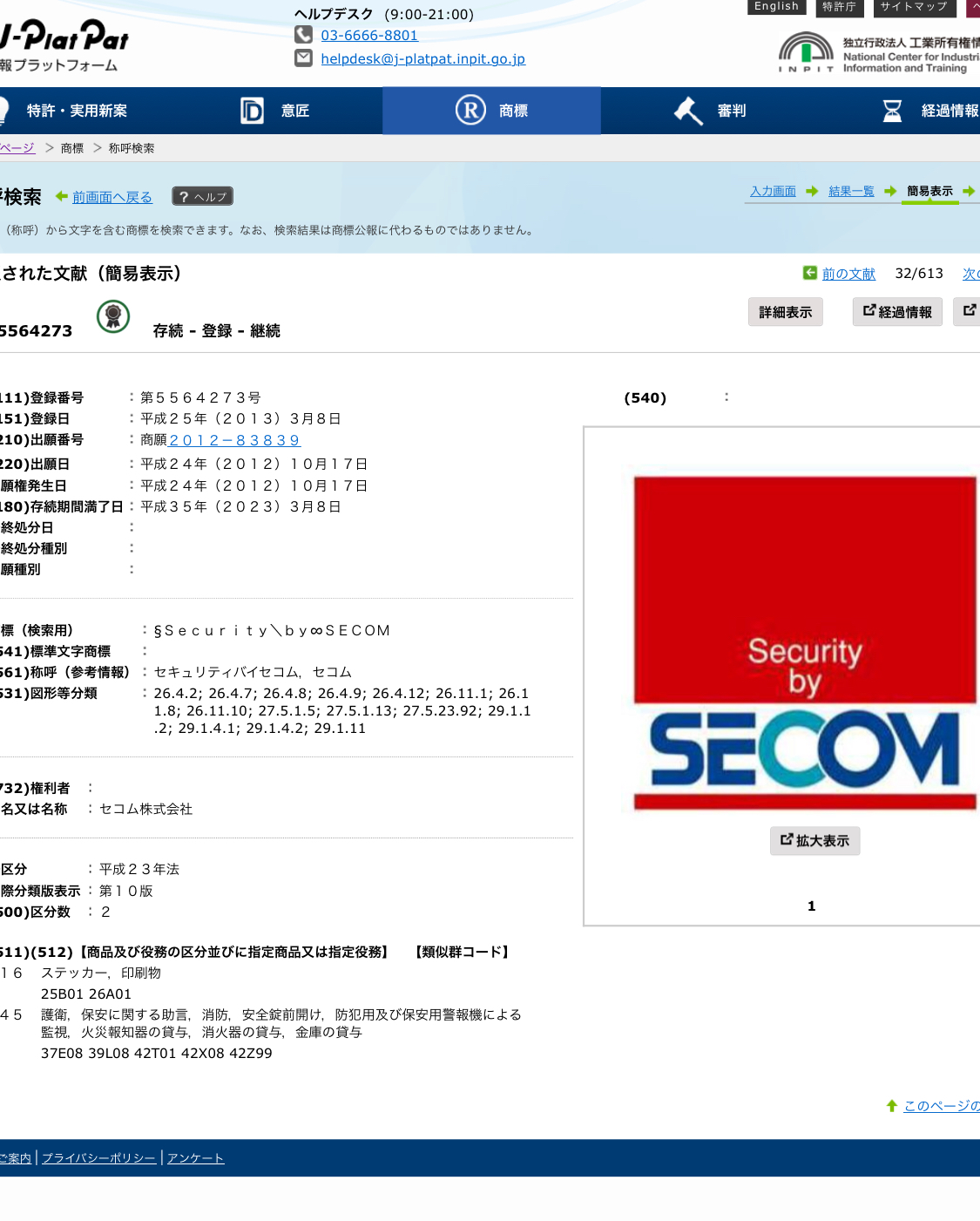Call helpdesk number 03-6666-8801 link

pyautogui.click(x=369, y=36)
